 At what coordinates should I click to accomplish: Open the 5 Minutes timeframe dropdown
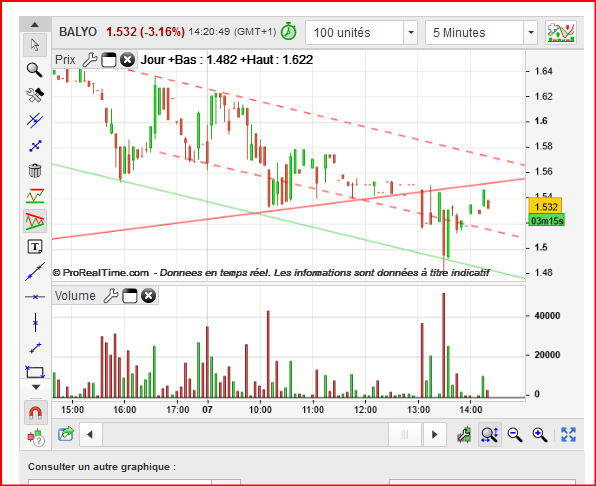pyautogui.click(x=531, y=33)
